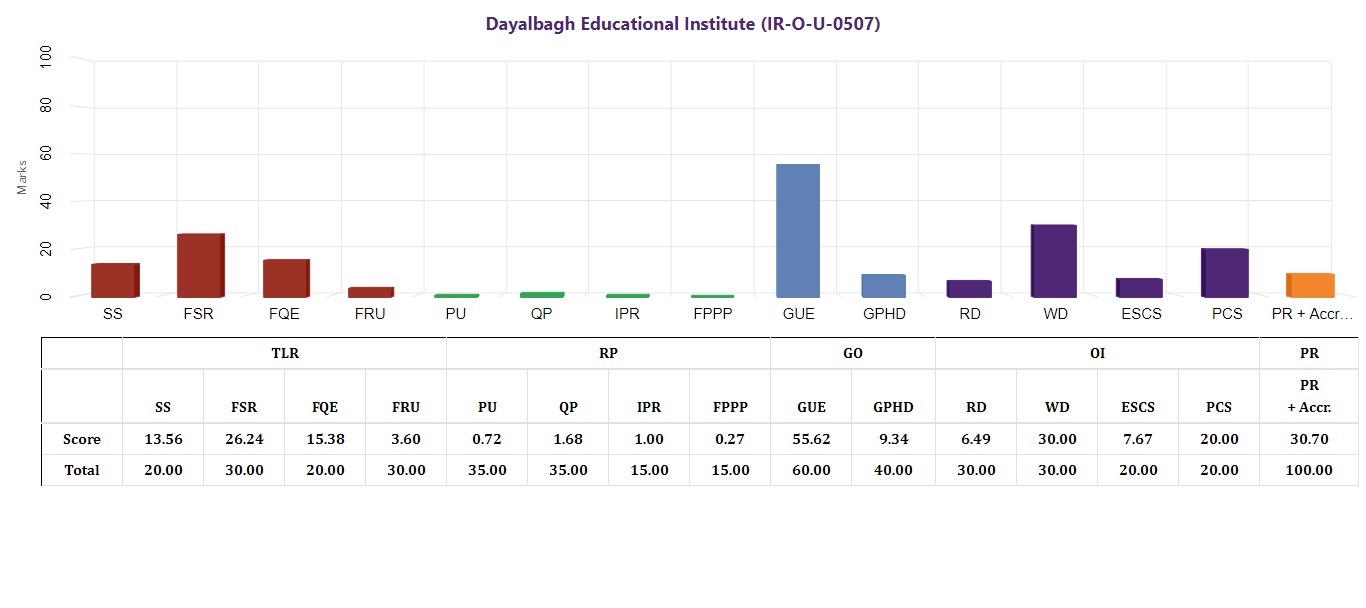Click the x-axis label IPR
This screenshot has height=608, width=1366.
click(628, 314)
